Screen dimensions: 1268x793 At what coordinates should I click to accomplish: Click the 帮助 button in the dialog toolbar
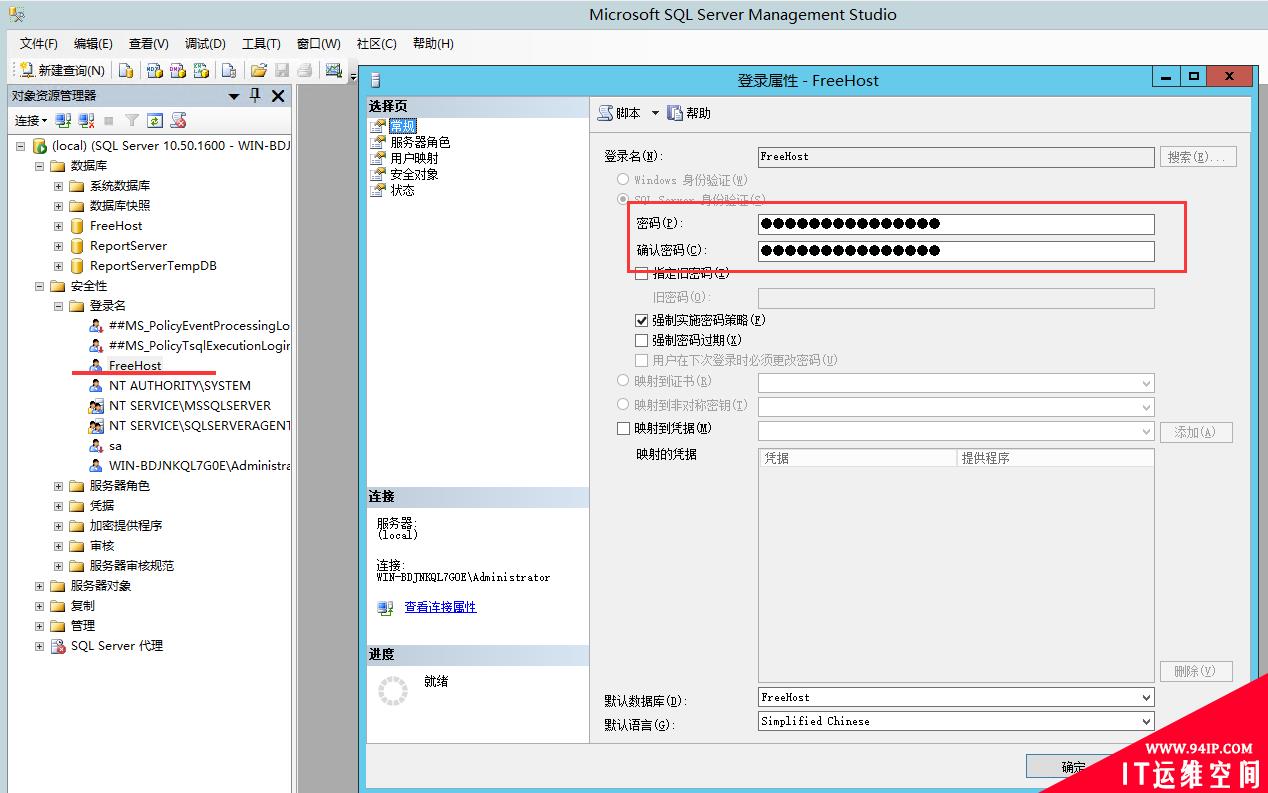coord(689,113)
